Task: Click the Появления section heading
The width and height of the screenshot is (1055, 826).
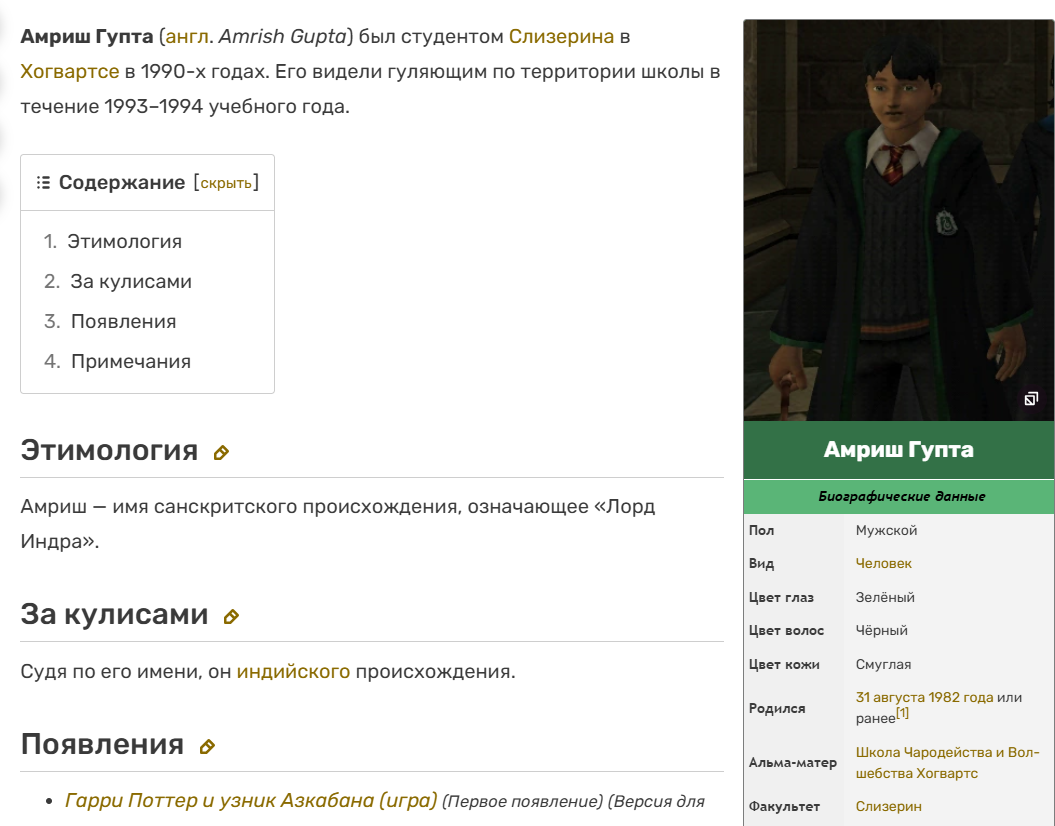Action: point(102,744)
